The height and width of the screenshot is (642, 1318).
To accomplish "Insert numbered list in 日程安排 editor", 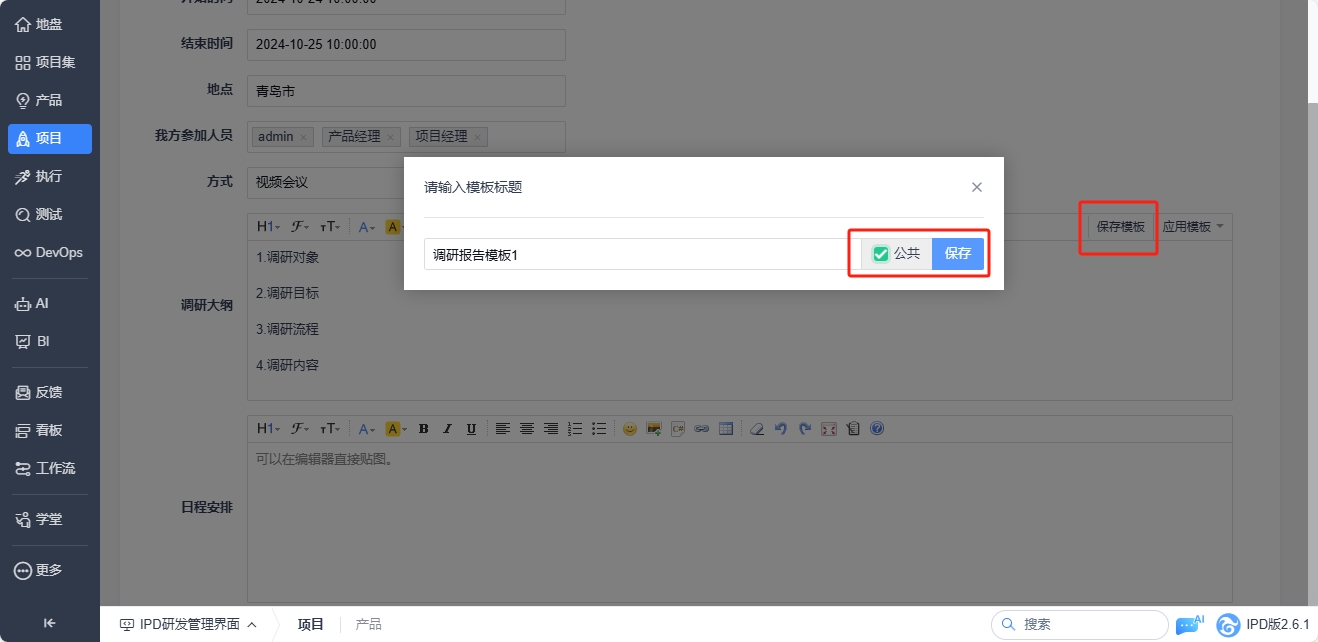I will click(575, 429).
